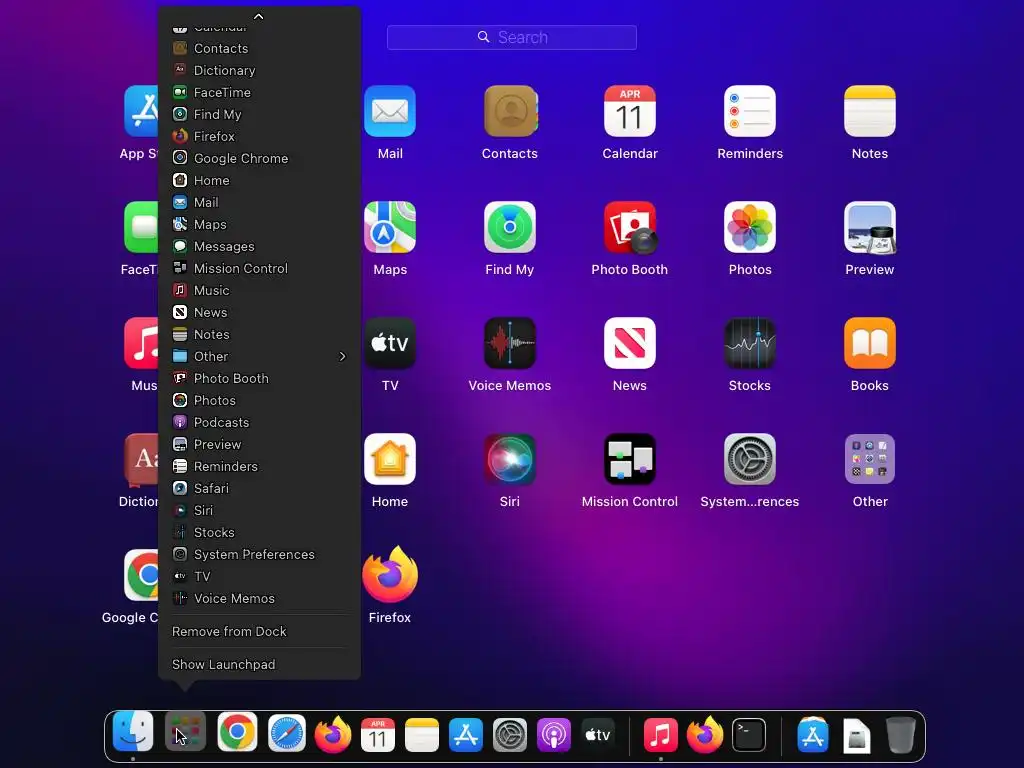Open the News icon in Launchpad grid
Viewport: 1024px width, 768px height.
pos(630,343)
